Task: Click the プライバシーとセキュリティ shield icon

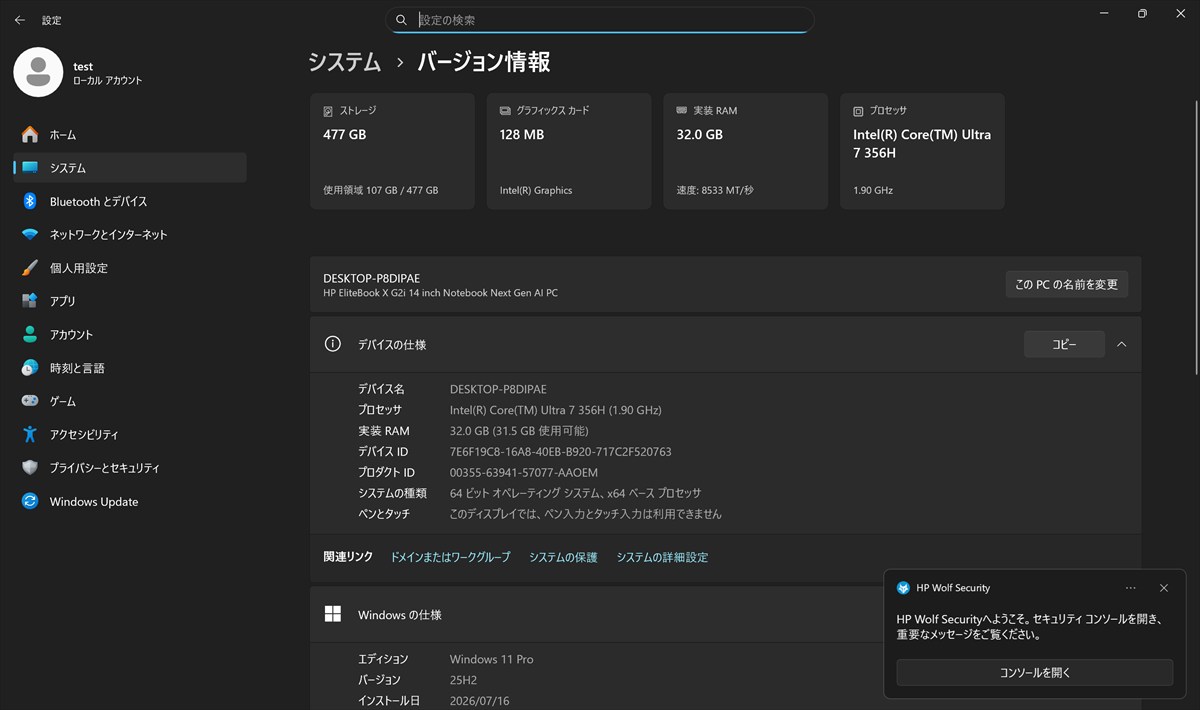Action: coord(30,468)
